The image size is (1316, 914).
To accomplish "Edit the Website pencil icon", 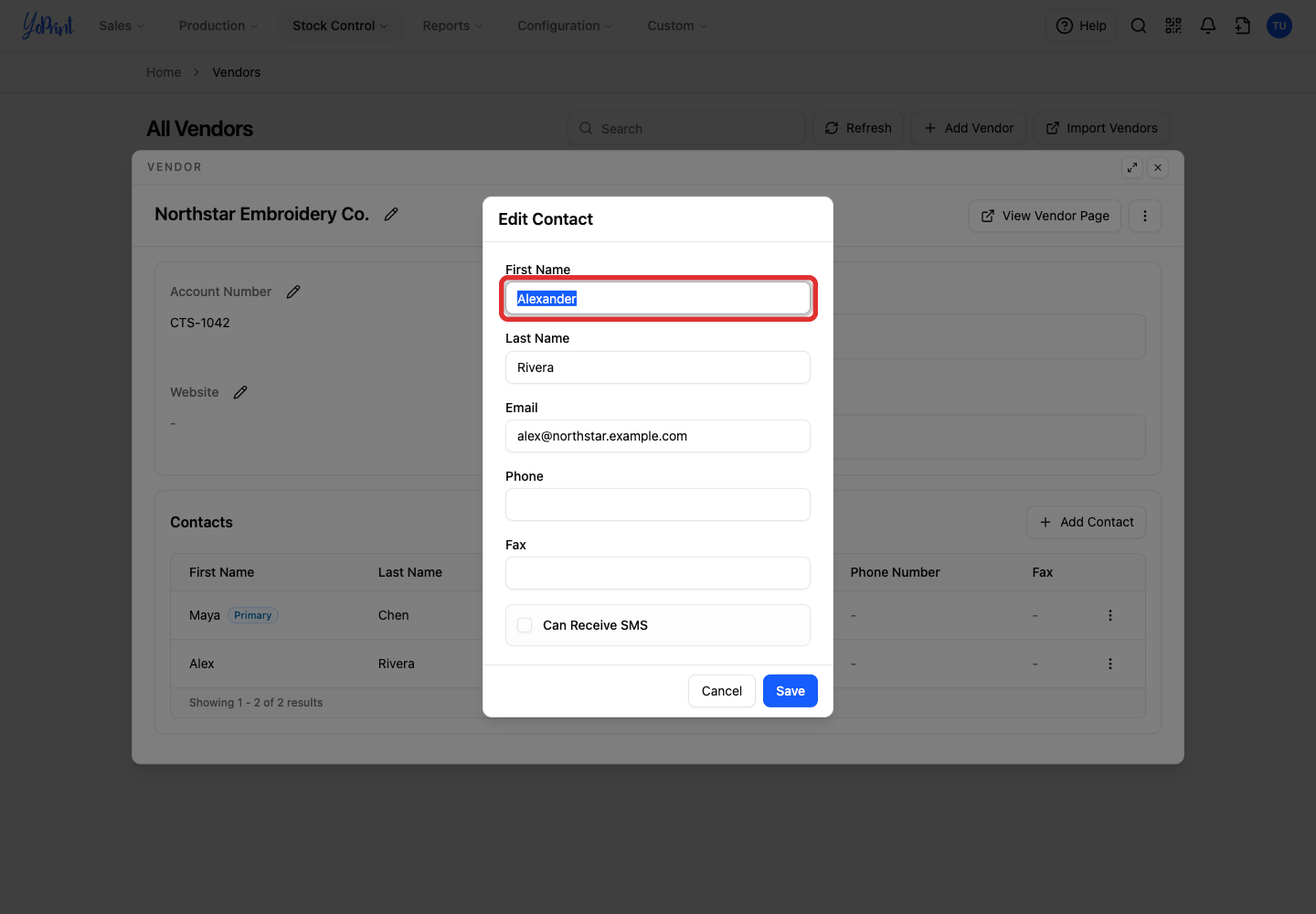I will click(x=240, y=392).
